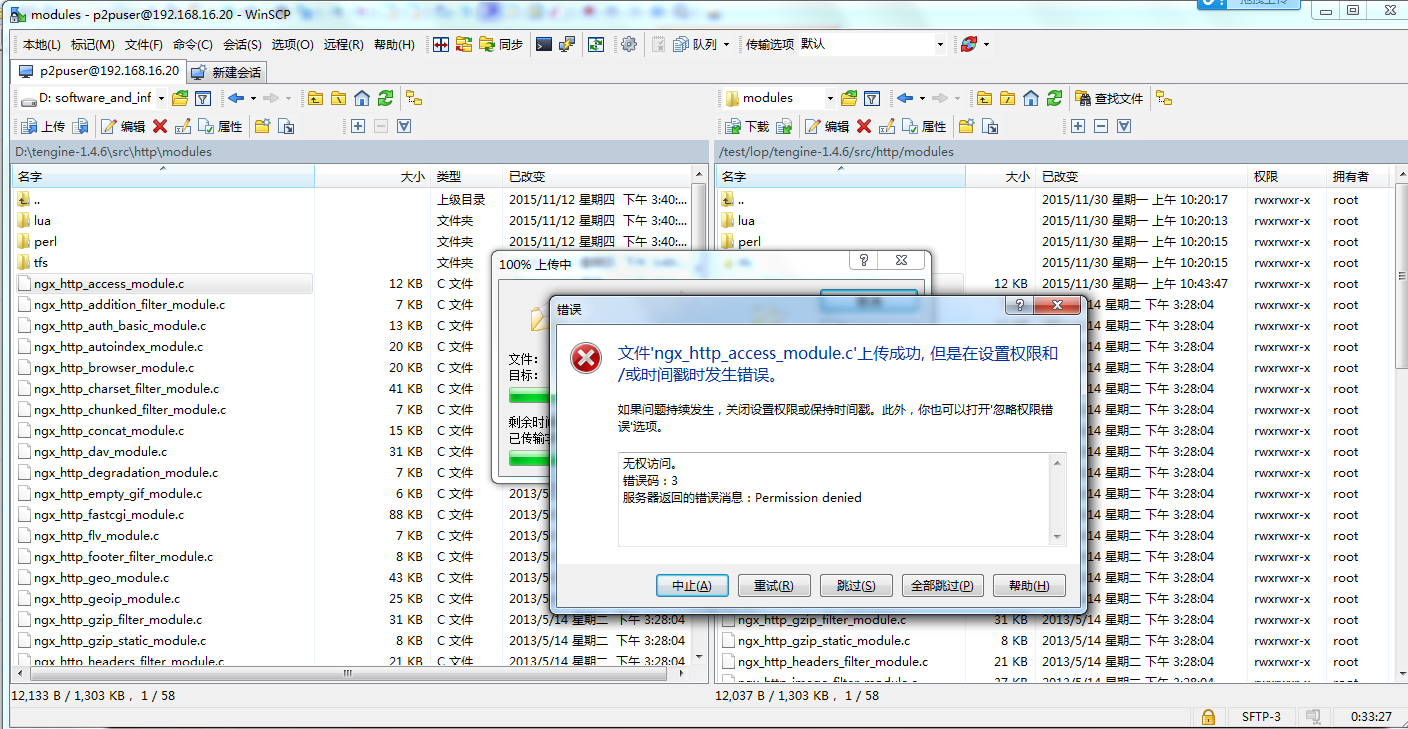Sort local panel by 大小 column header
Screen dimensions: 1408x729
tap(372, 176)
